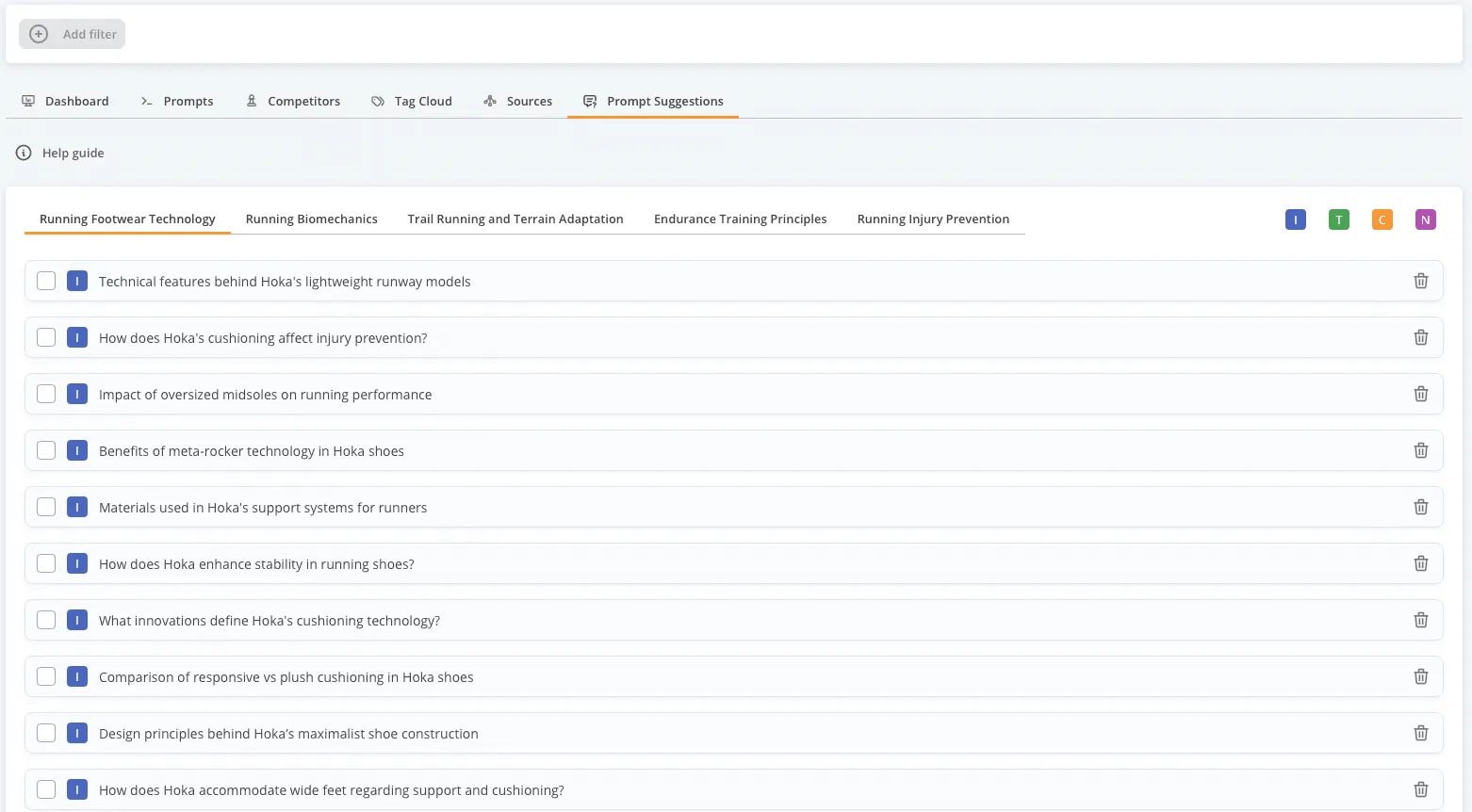Tick the cushioning technology innovations checkbox
Viewport: 1472px width, 812px height.
point(46,620)
